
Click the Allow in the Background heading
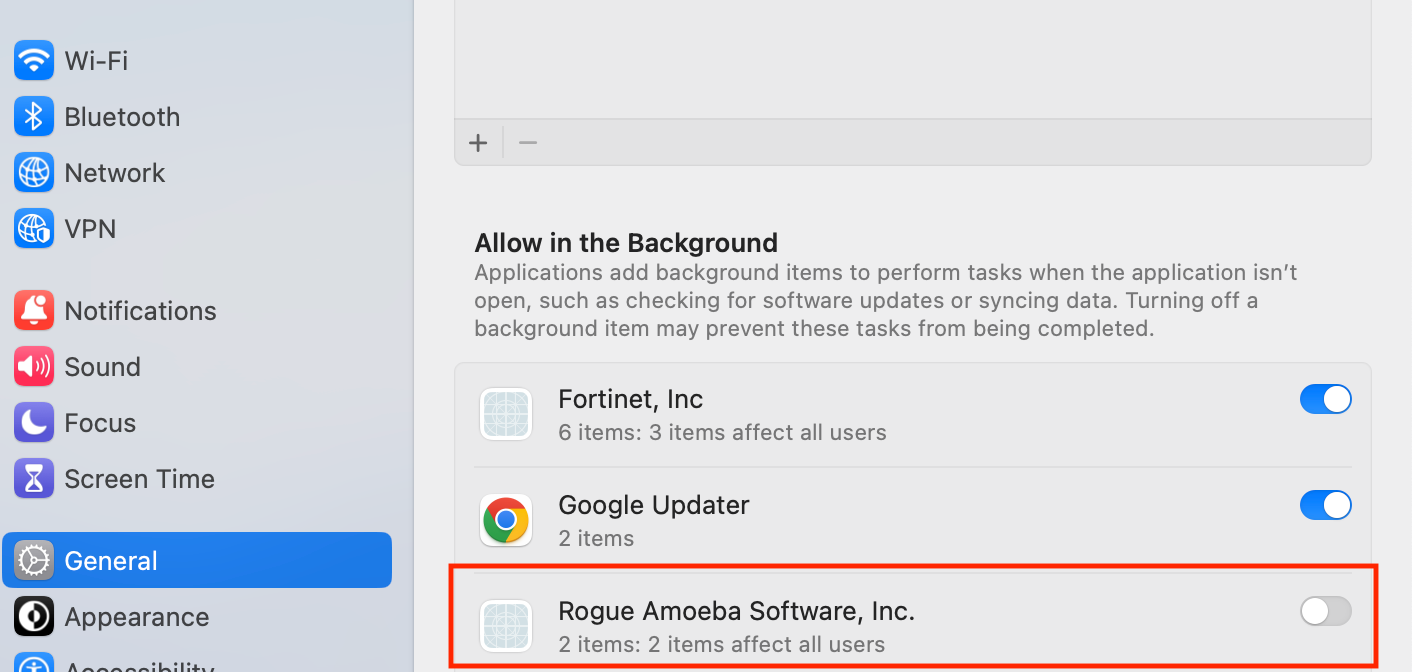click(x=626, y=243)
